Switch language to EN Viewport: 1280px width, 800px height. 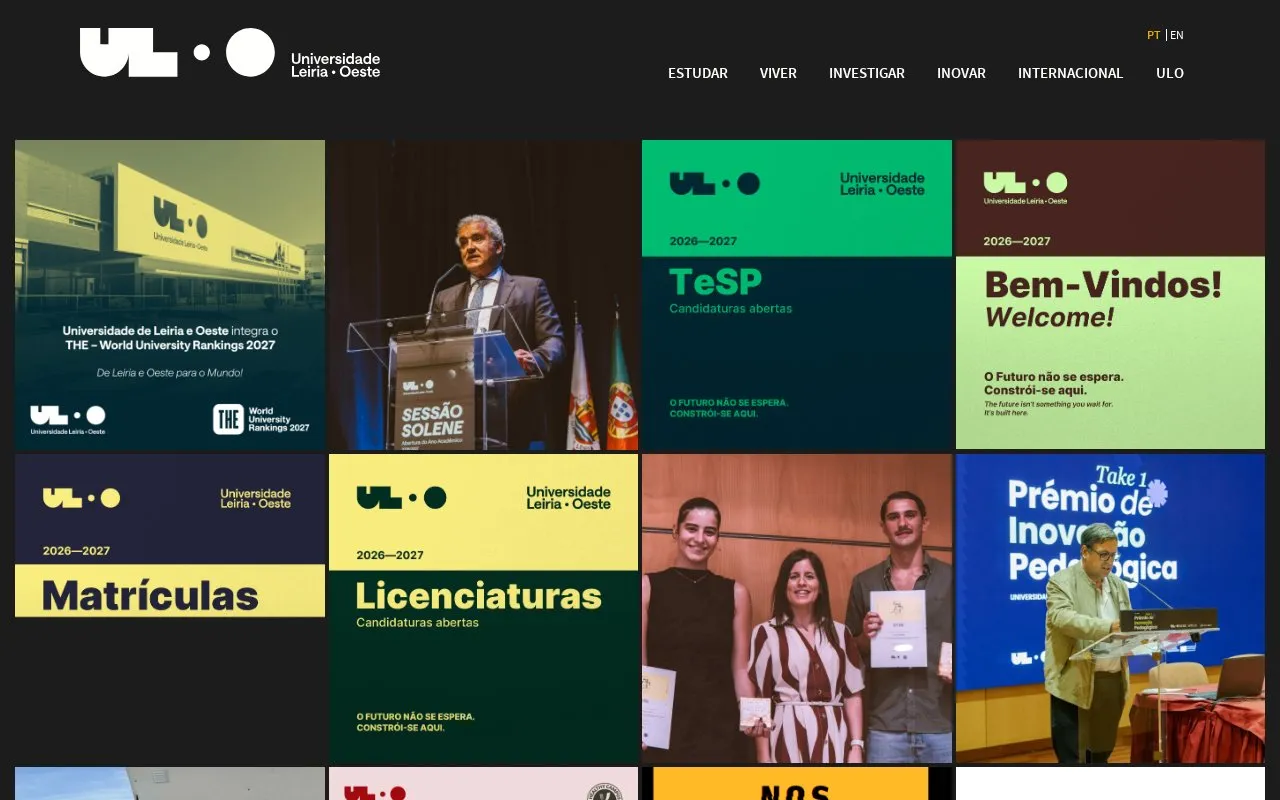point(1177,35)
